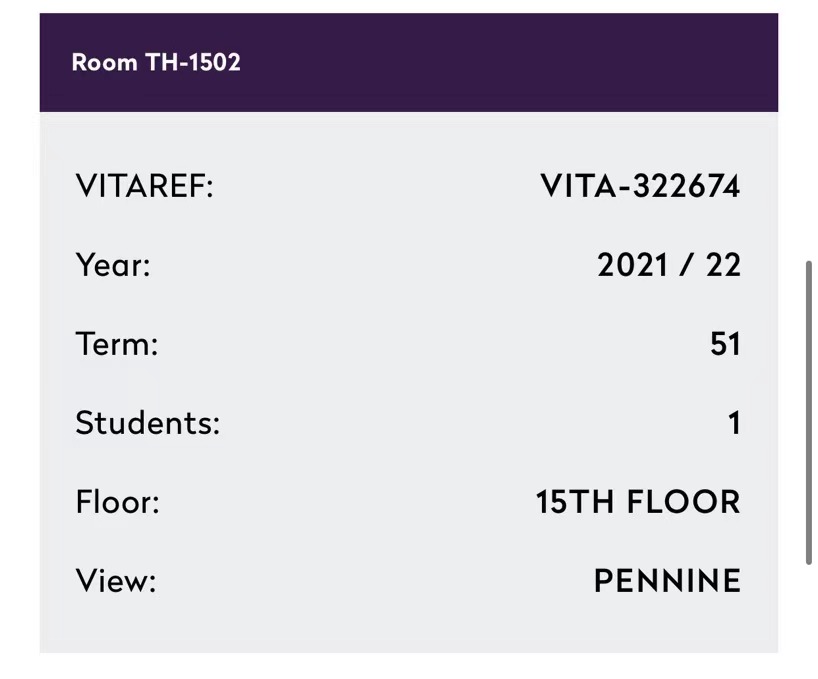Image resolution: width=818 pixels, height=679 pixels.
Task: Click empty area between VITAREF and value
Action: 376,186
